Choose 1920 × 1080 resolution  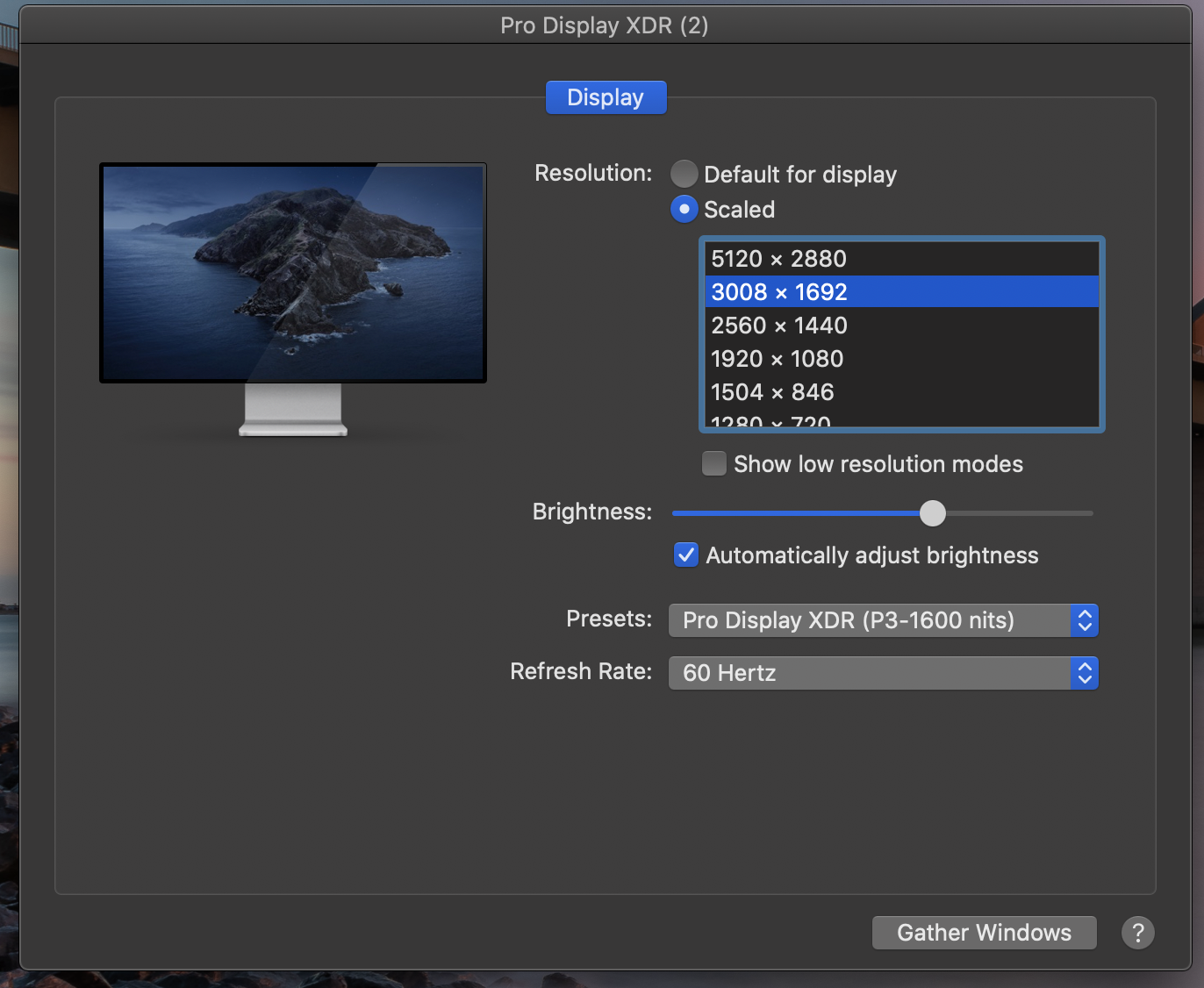pos(902,359)
